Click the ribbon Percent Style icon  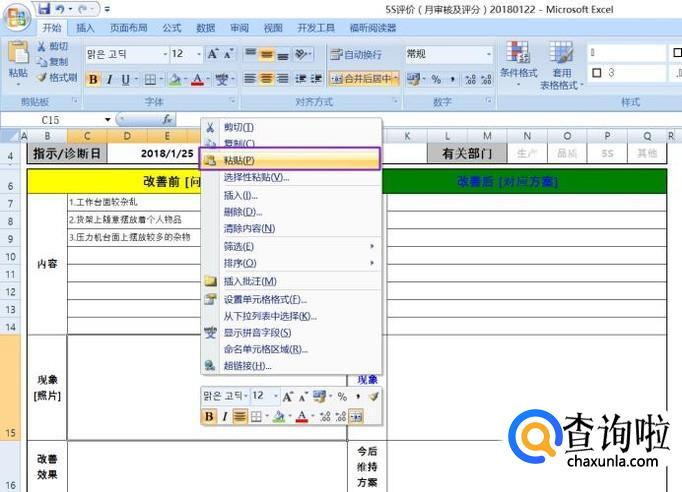[436, 79]
